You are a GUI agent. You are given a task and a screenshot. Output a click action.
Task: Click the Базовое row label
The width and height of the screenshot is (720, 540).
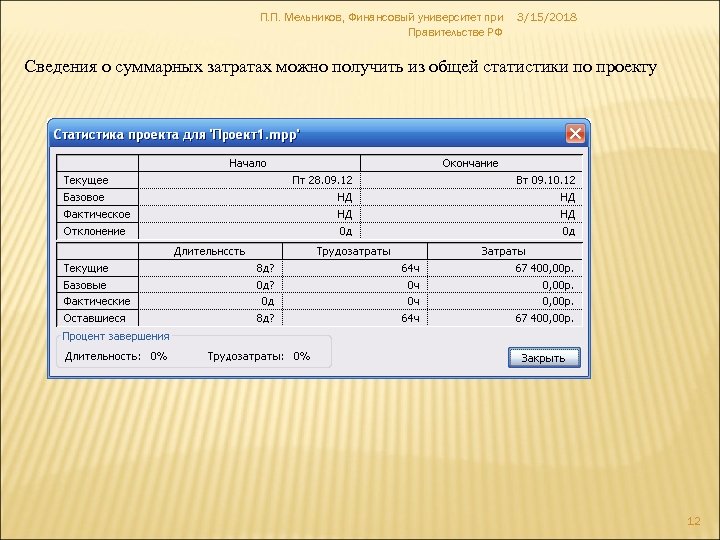97,197
